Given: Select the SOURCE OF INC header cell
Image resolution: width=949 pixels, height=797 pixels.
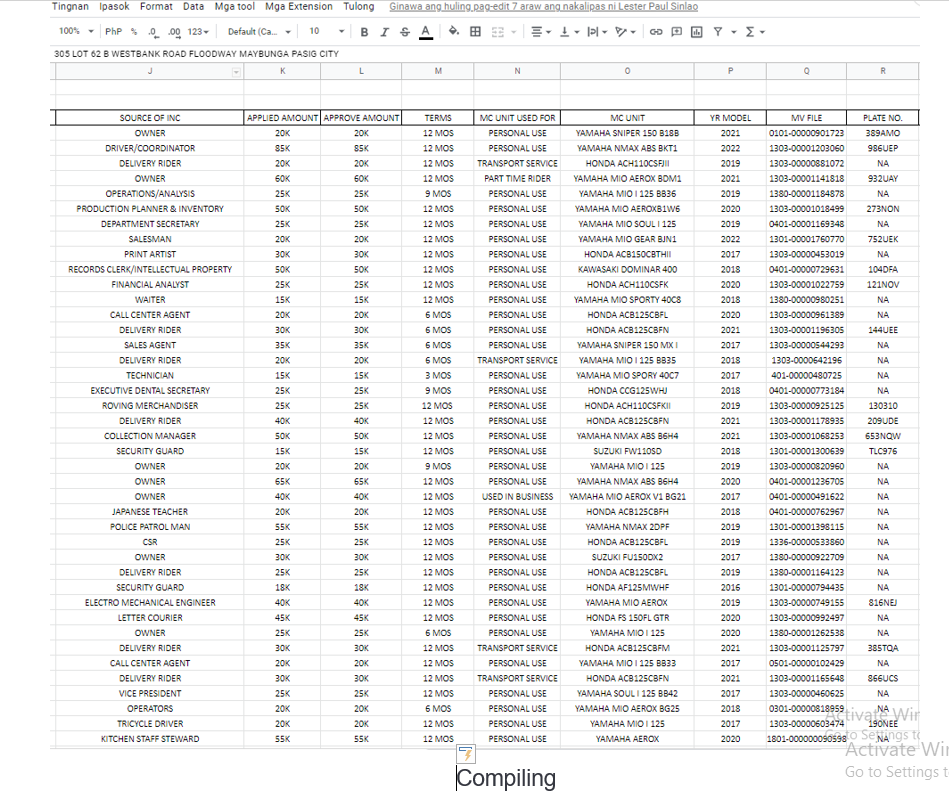Looking at the screenshot, I should coord(149,118).
